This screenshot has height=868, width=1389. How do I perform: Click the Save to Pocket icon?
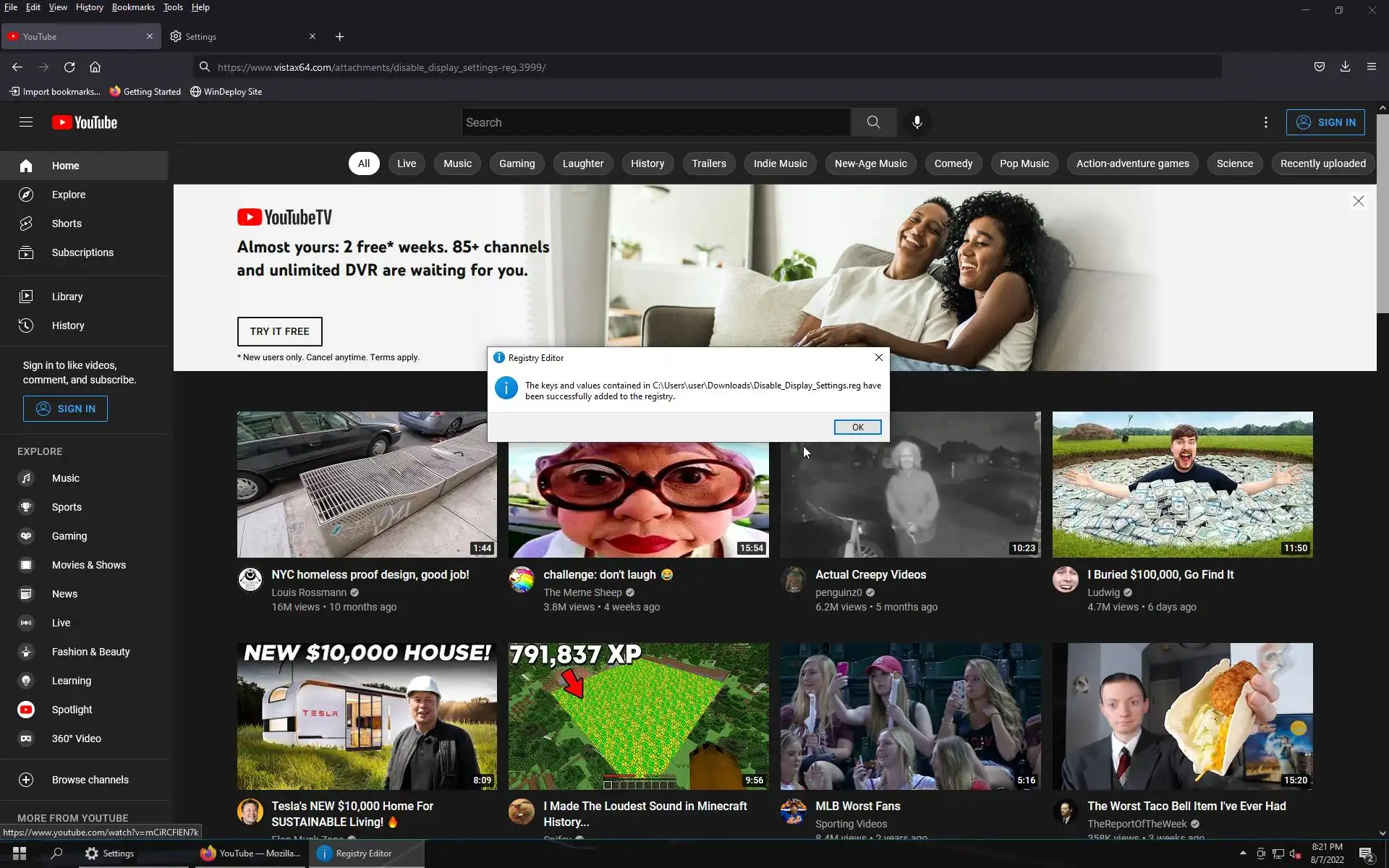[x=1319, y=67]
